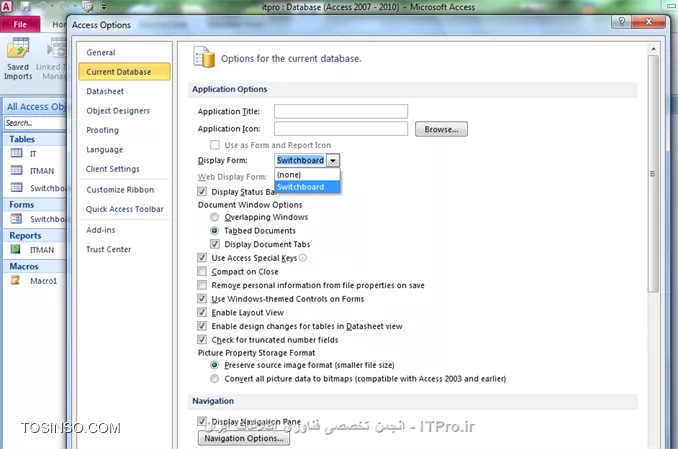Viewport: 678px width, 449px height.
Task: Open the File tab
Action: coord(20,24)
